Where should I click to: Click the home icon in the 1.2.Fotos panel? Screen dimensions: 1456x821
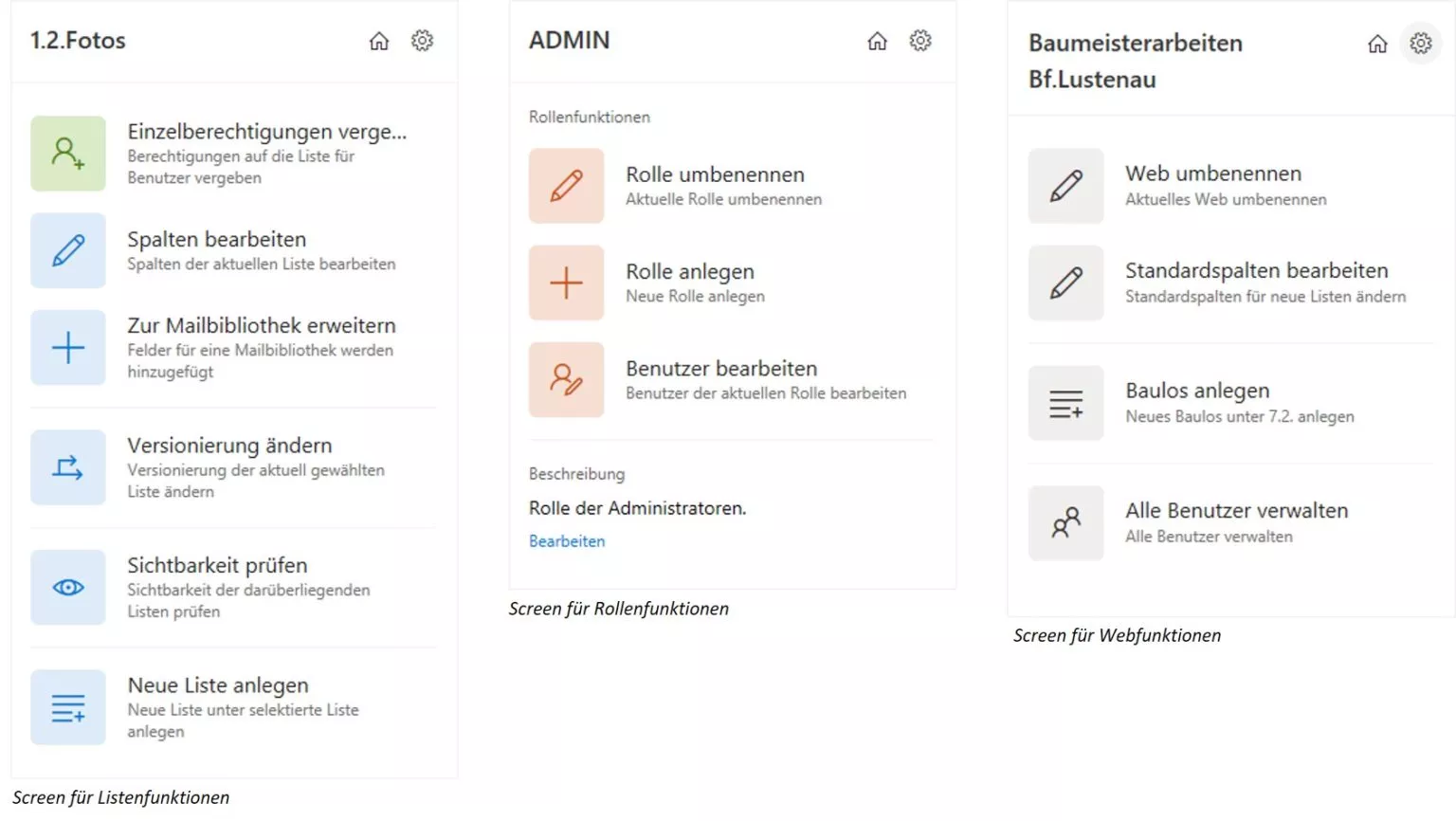coord(379,41)
